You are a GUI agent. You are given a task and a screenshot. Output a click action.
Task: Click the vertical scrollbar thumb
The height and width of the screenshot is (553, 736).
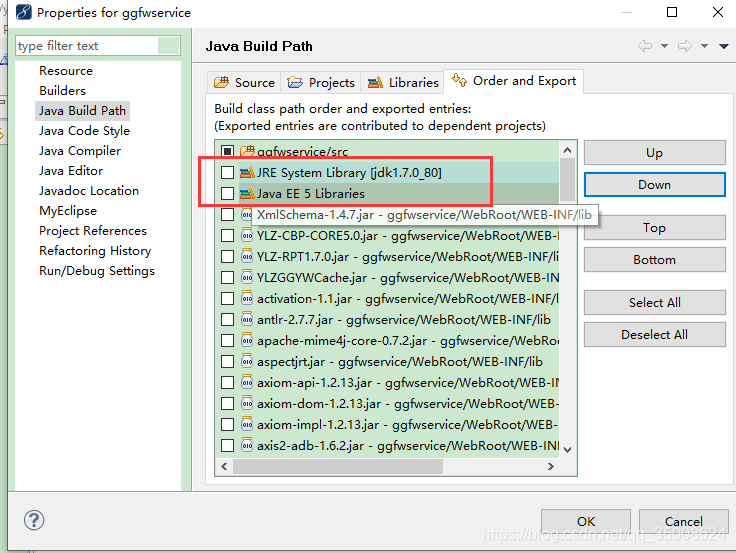(567, 180)
